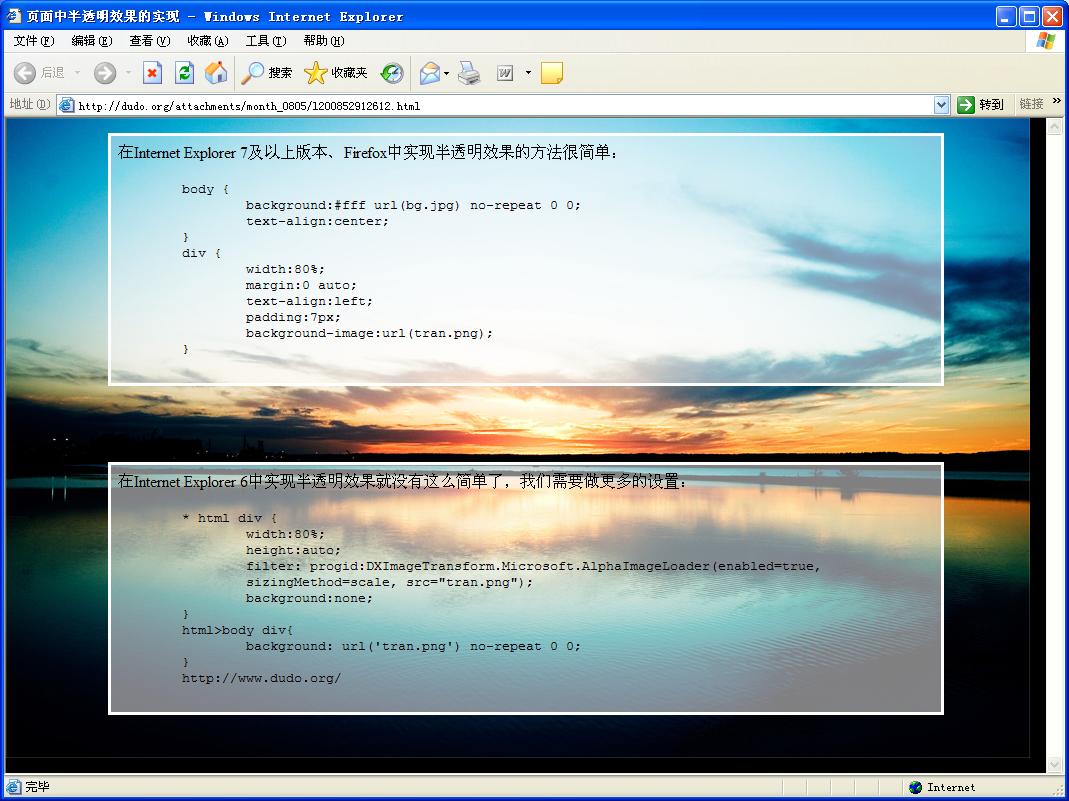This screenshot has width=1069, height=801.
Task: Click the http://www.dudo.org/ text
Action: 261,678
